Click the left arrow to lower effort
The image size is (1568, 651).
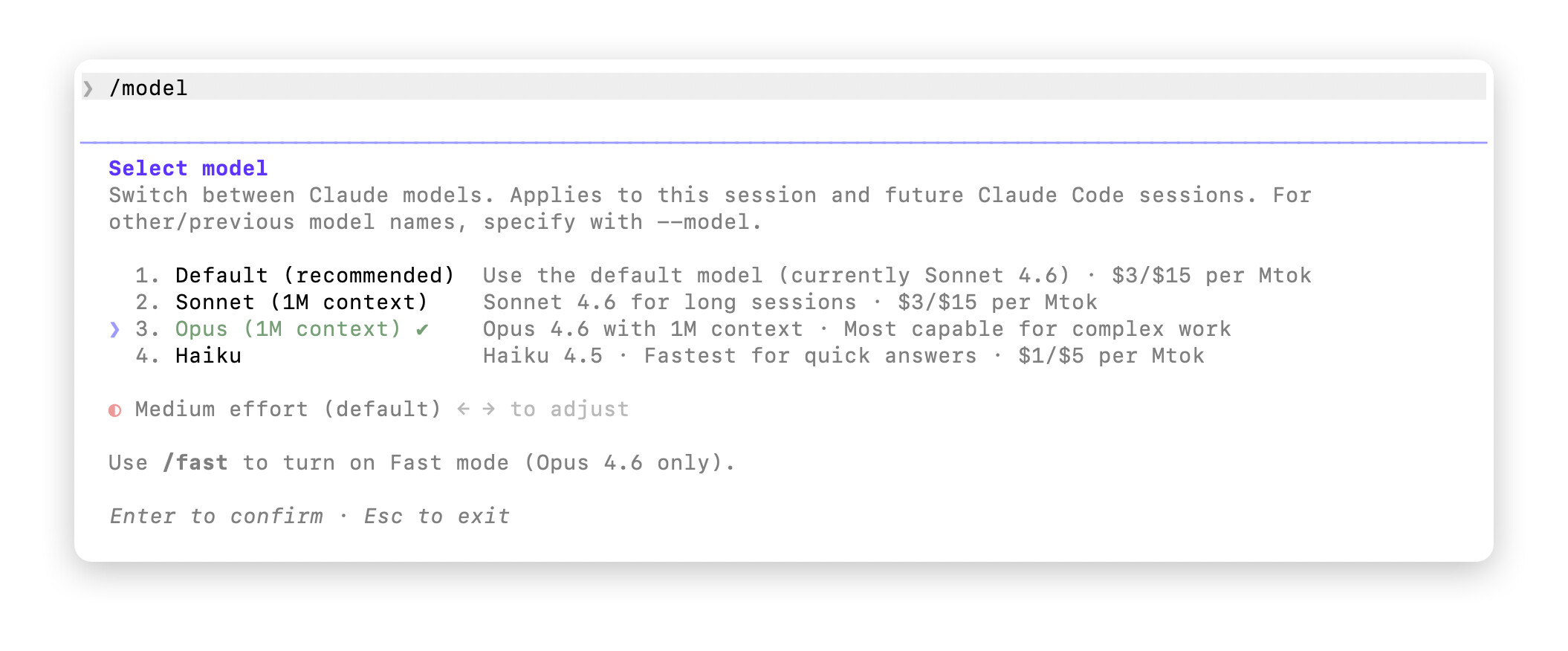click(x=463, y=409)
